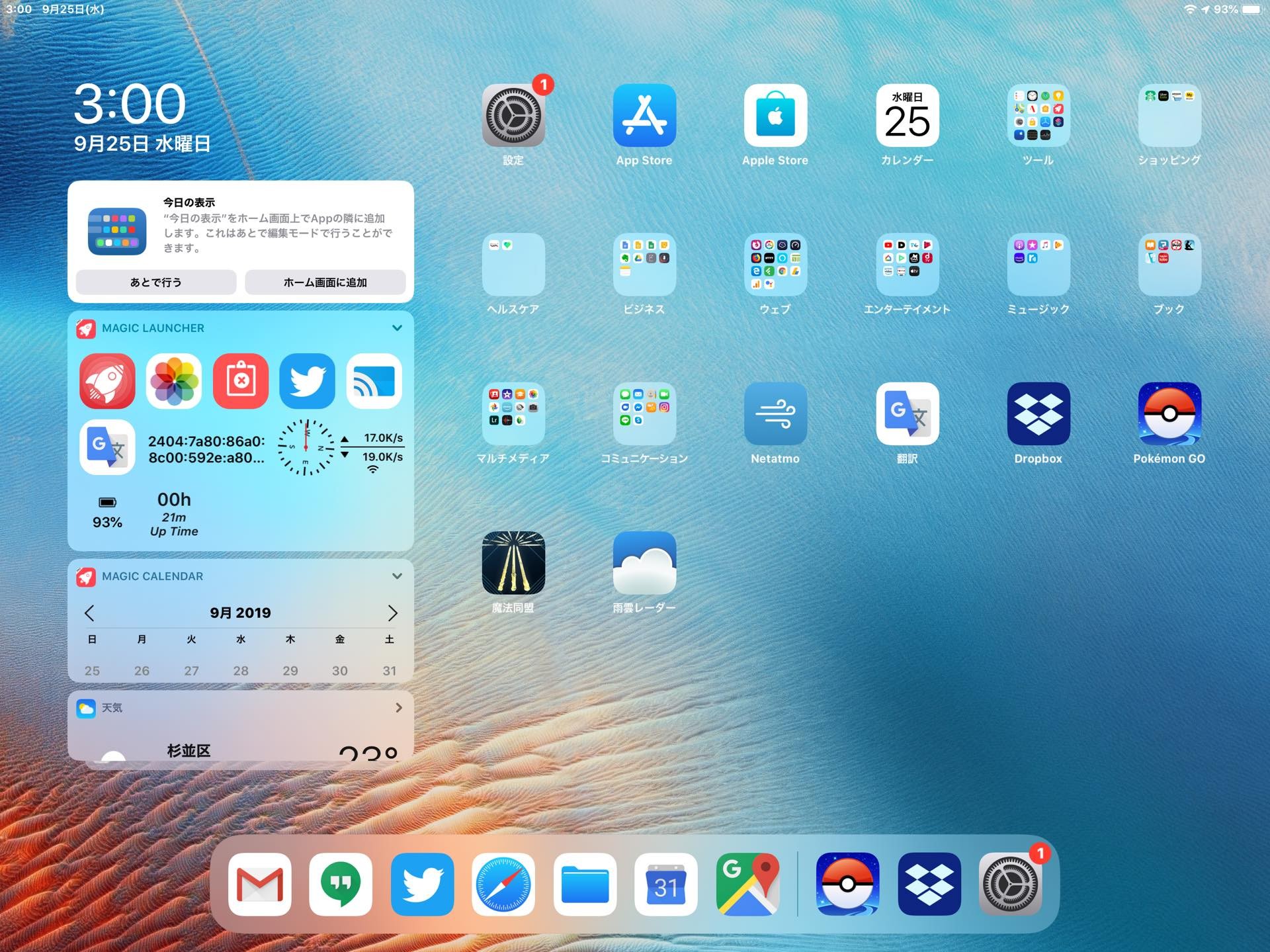Open Twitter from Magic Launcher widget
The height and width of the screenshot is (952, 1270).
pyautogui.click(x=308, y=381)
